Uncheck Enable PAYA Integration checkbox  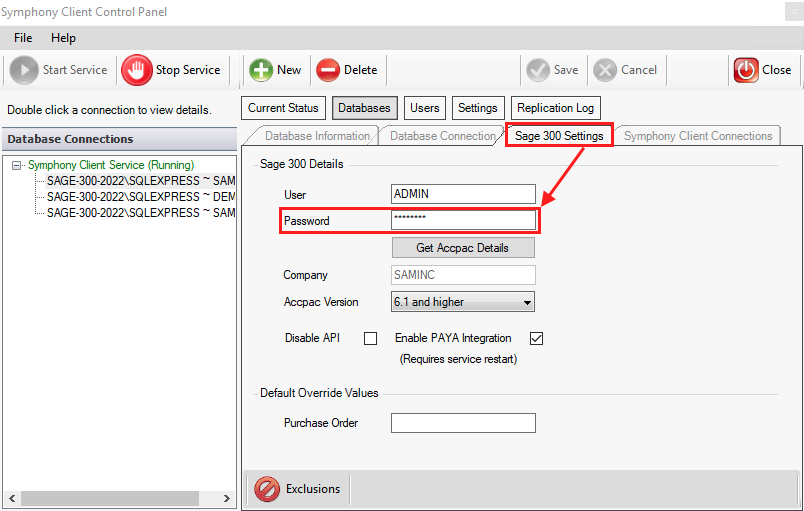click(536, 338)
